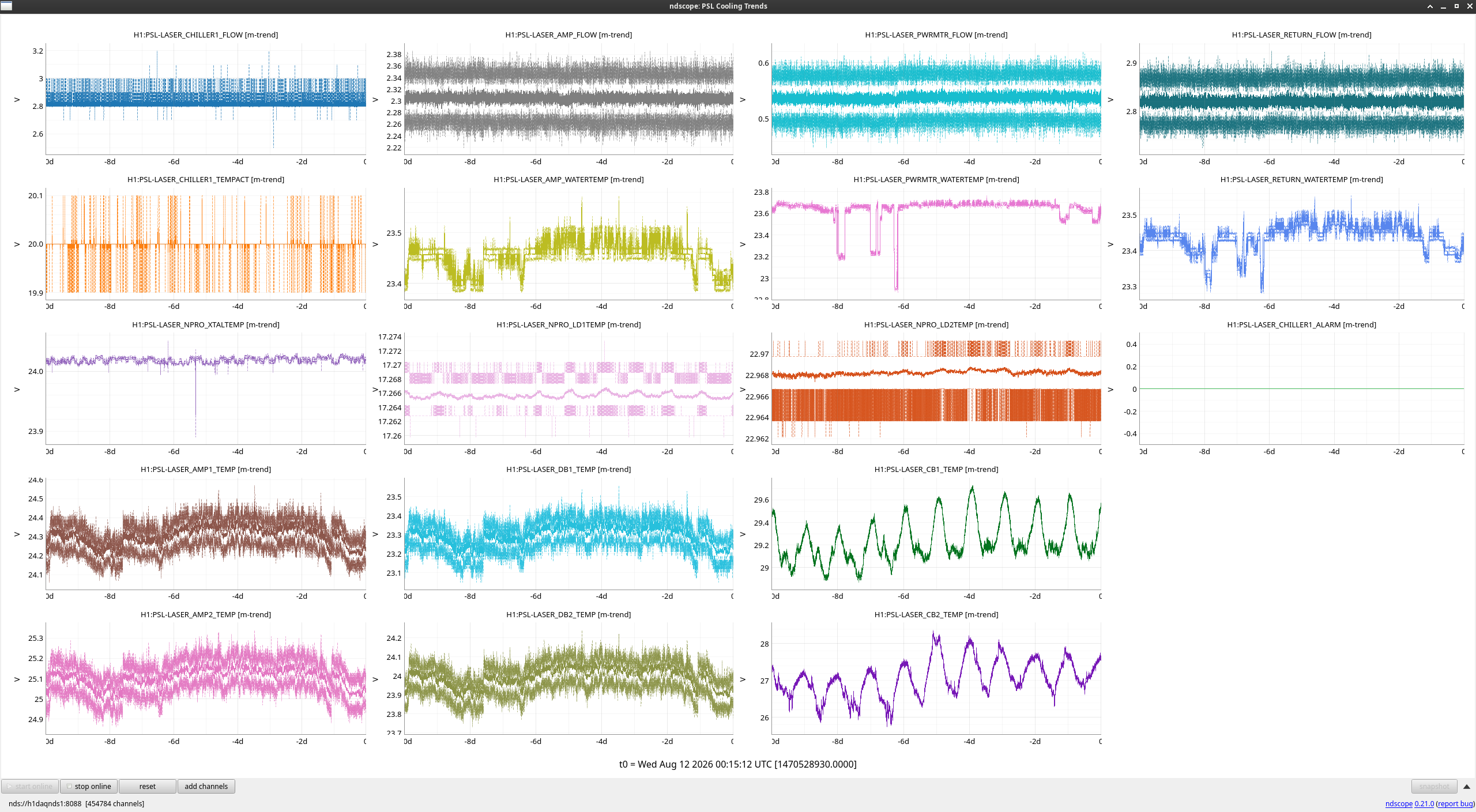Select the H1:PSL-LASER_NPRO_LD2TEMP plot title
The width and height of the screenshot is (1476, 812).
(936, 324)
